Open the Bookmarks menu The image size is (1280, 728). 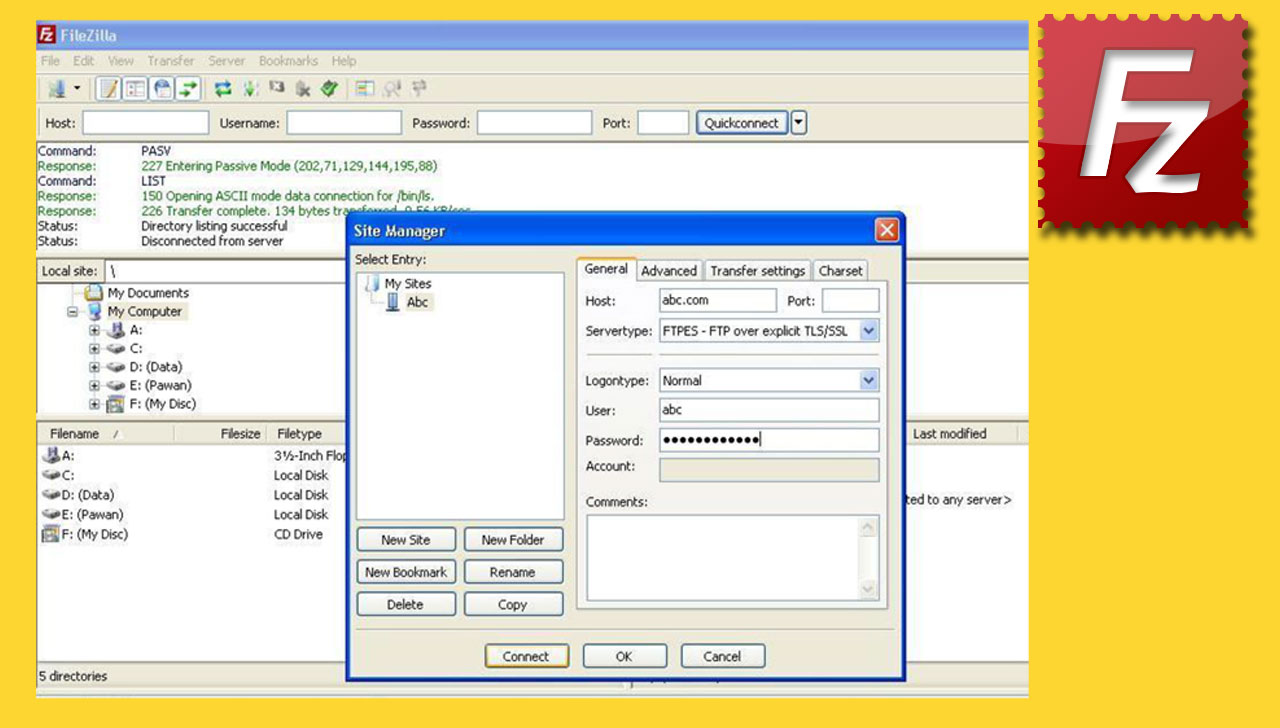pyautogui.click(x=289, y=61)
